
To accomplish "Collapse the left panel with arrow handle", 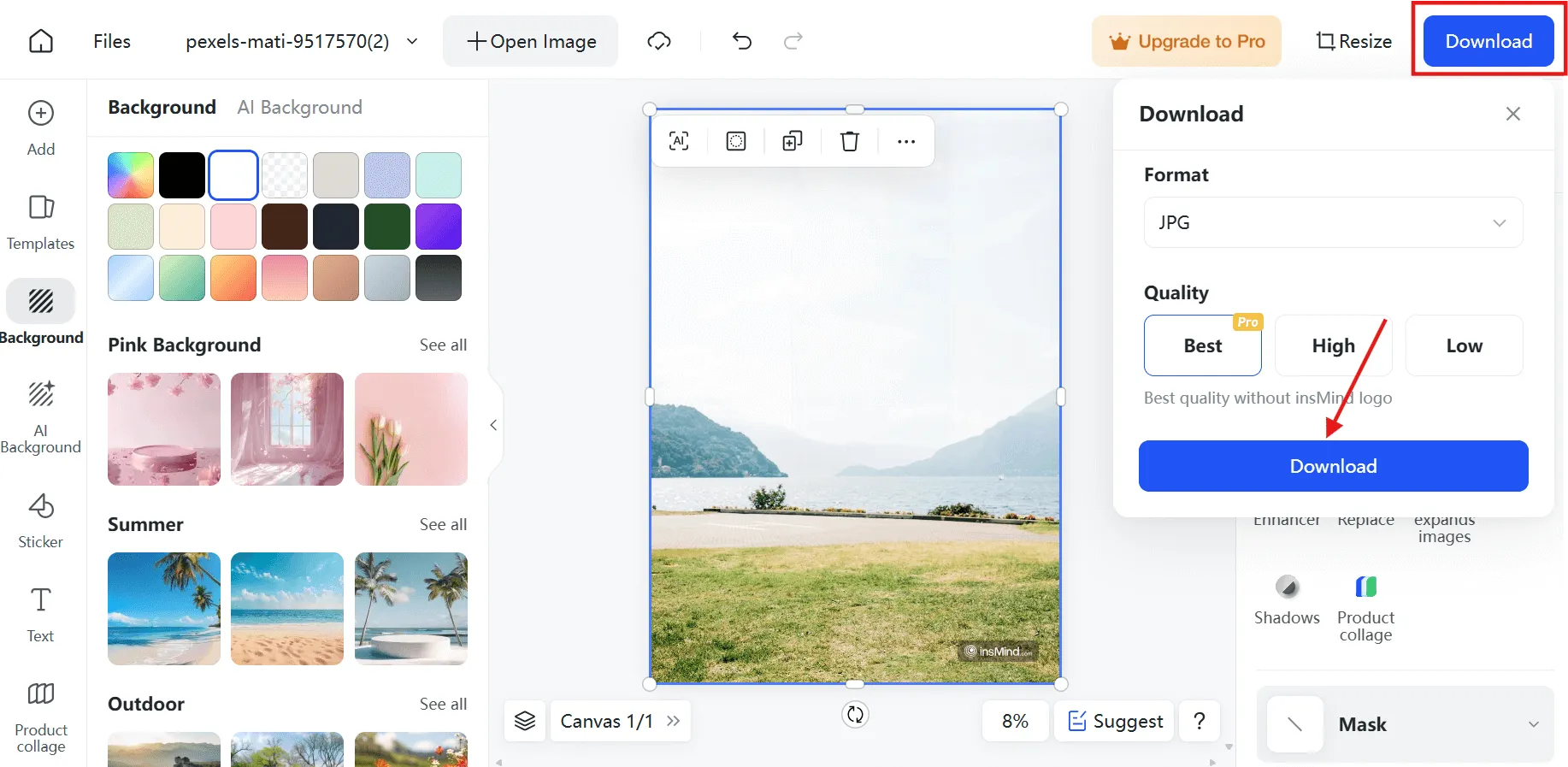I will point(493,425).
